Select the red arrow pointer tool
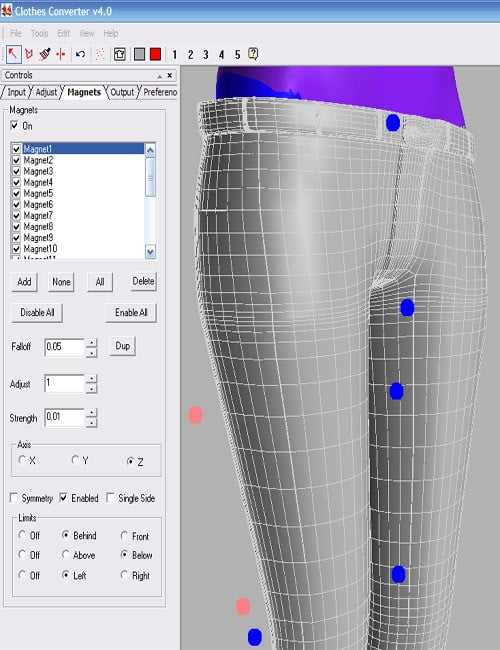 [x=13, y=54]
